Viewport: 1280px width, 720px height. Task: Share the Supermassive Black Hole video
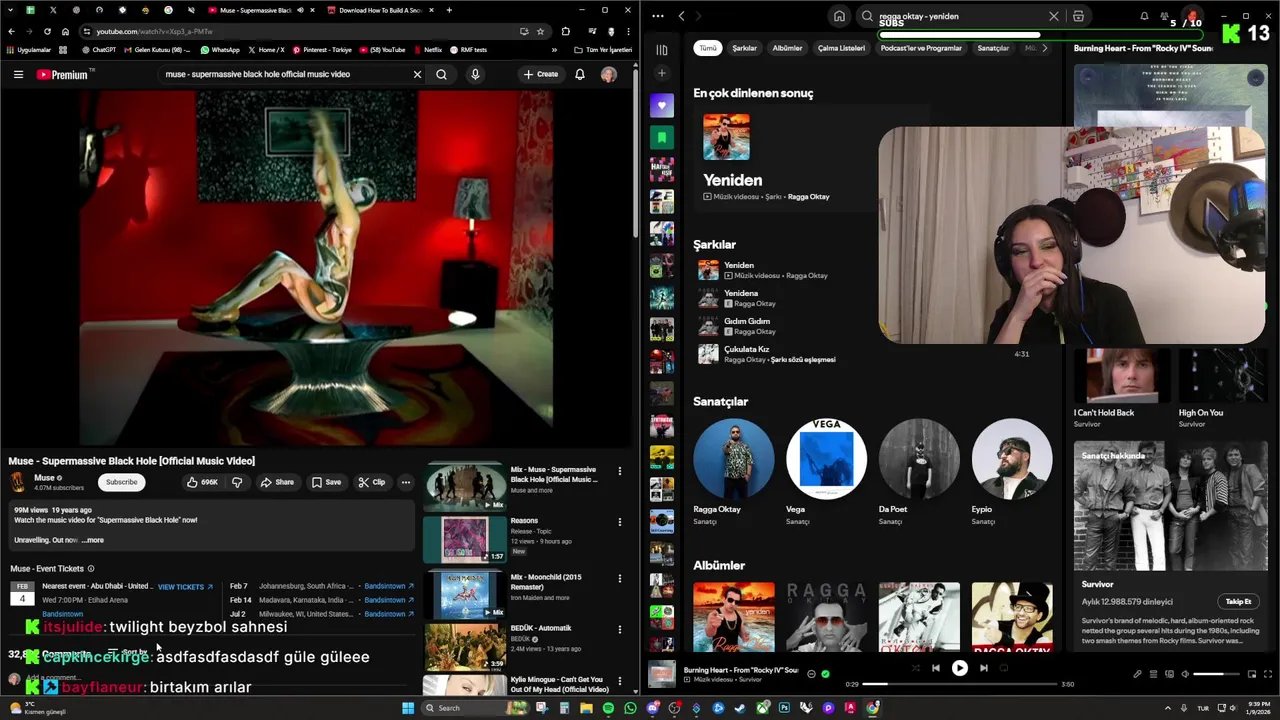tap(277, 482)
